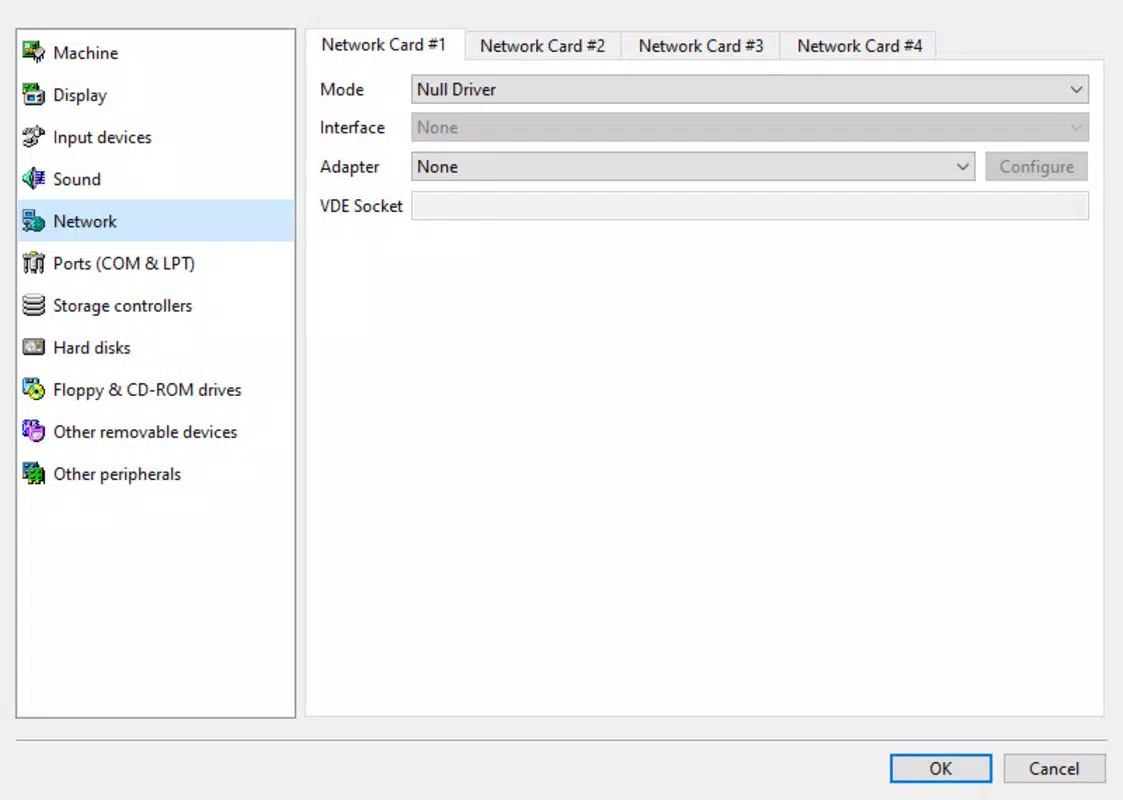Click the Display category icon

pos(34,95)
